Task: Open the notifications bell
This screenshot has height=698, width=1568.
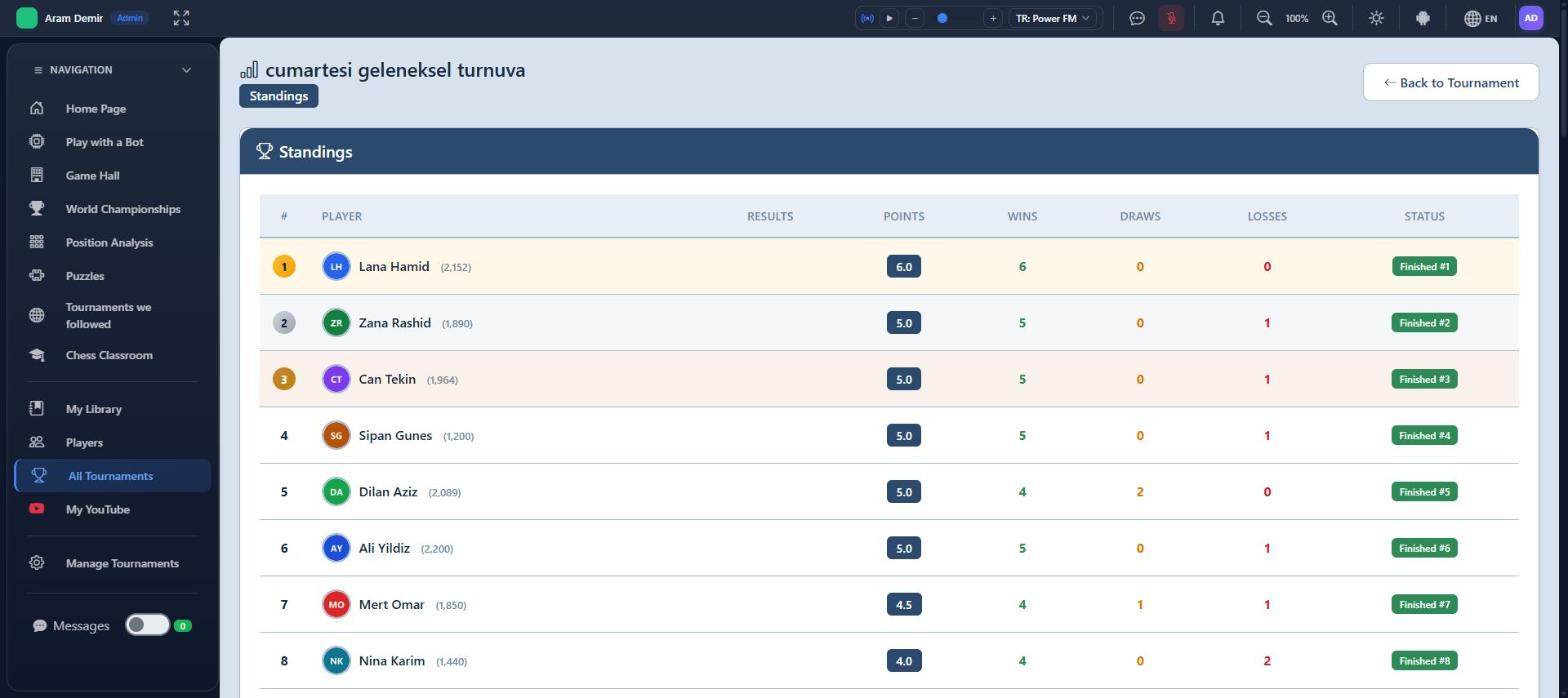Action: 1218,18
